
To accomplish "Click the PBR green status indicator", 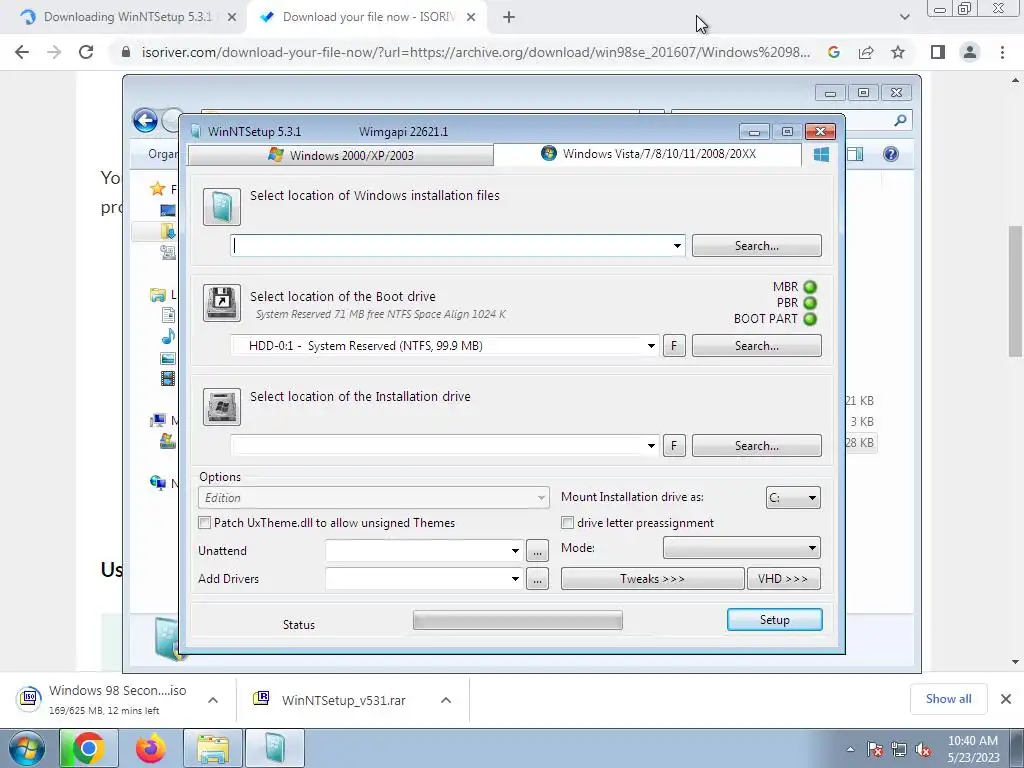I will tap(810, 303).
